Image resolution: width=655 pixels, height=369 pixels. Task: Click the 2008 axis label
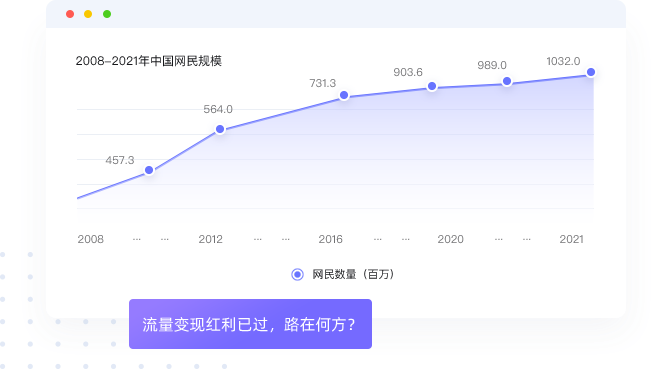pos(91,239)
